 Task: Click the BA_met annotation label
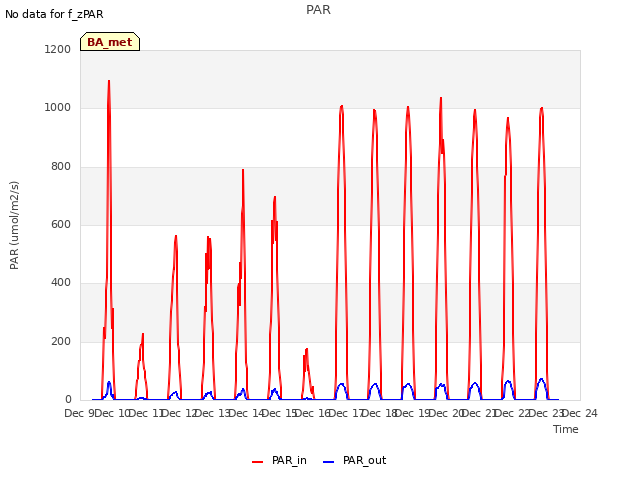pyautogui.click(x=110, y=42)
